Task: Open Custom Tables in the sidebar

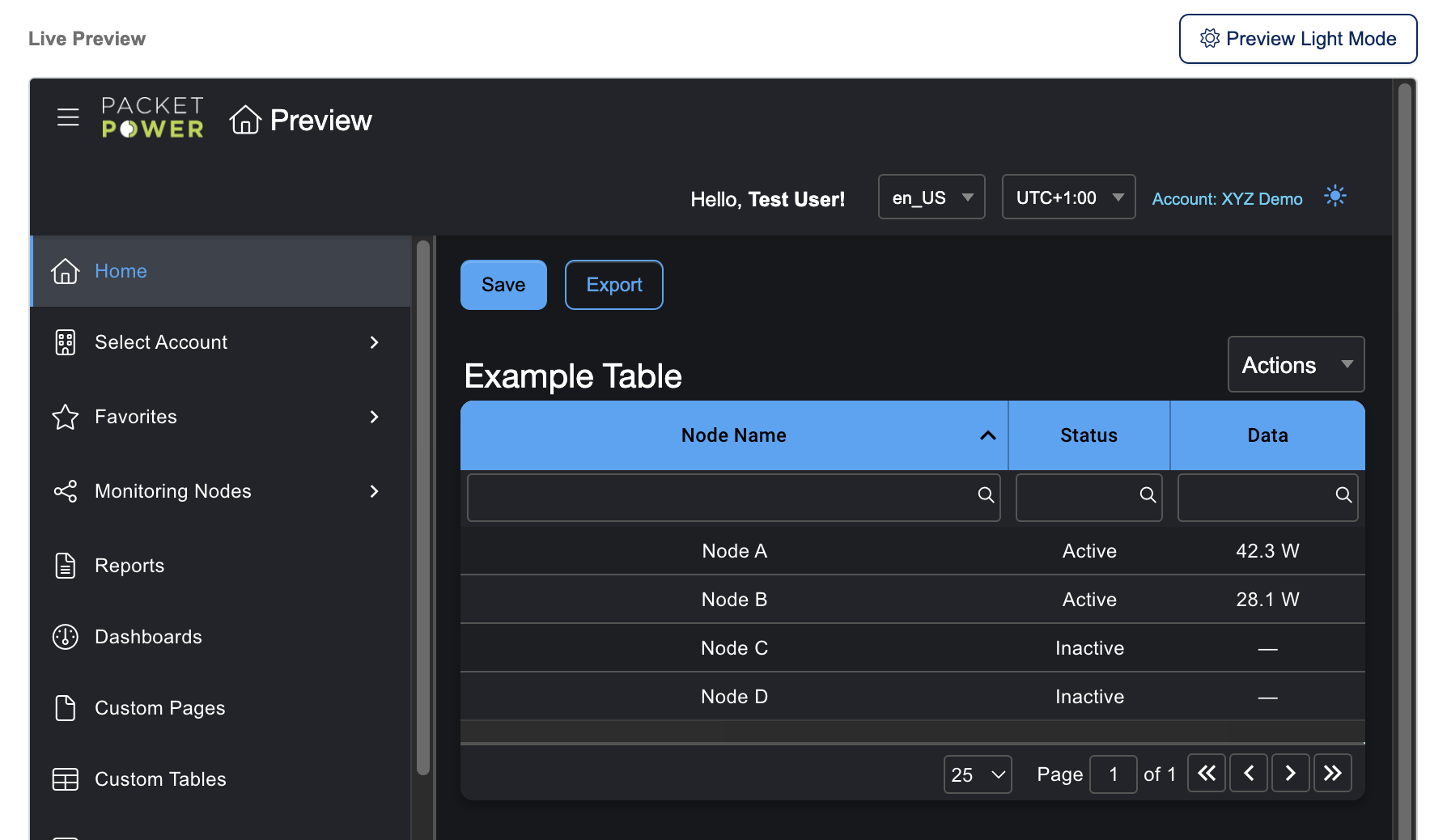Action: pos(221,779)
